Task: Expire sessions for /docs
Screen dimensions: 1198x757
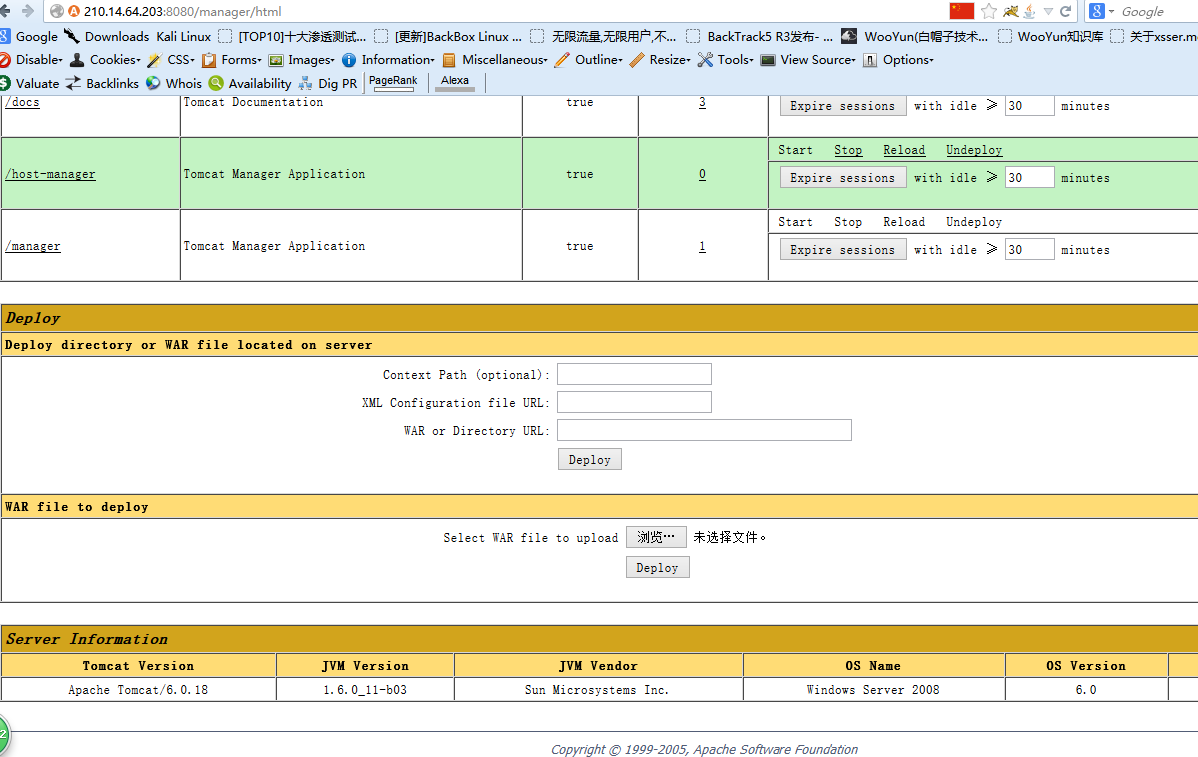Action: 843,105
